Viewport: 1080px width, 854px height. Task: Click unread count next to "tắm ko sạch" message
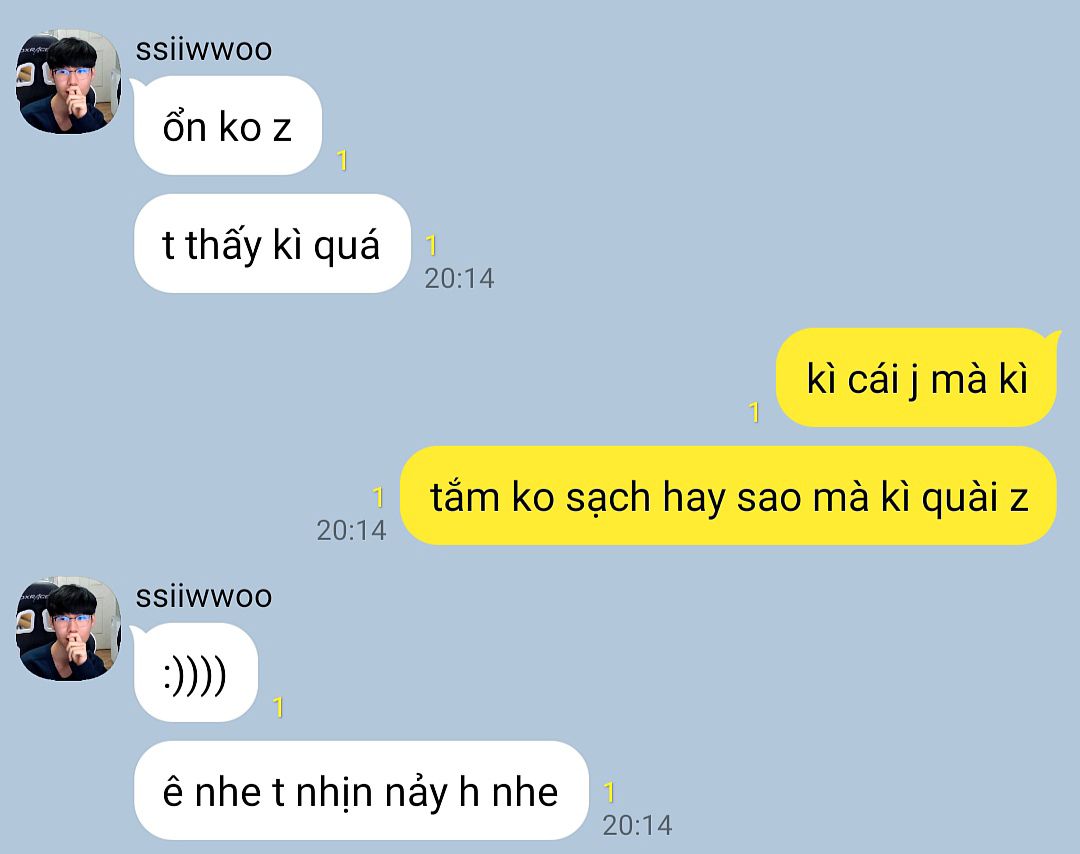[378, 497]
